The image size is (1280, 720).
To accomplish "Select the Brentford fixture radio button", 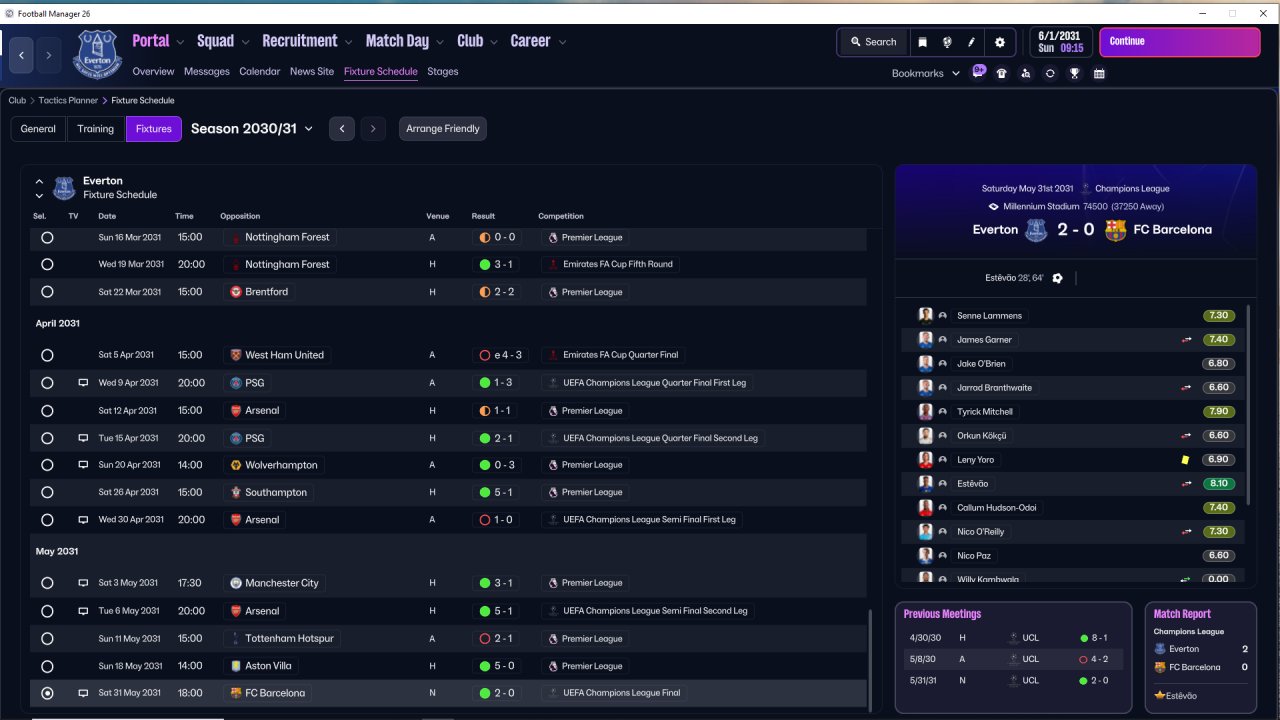I will [x=47, y=292].
